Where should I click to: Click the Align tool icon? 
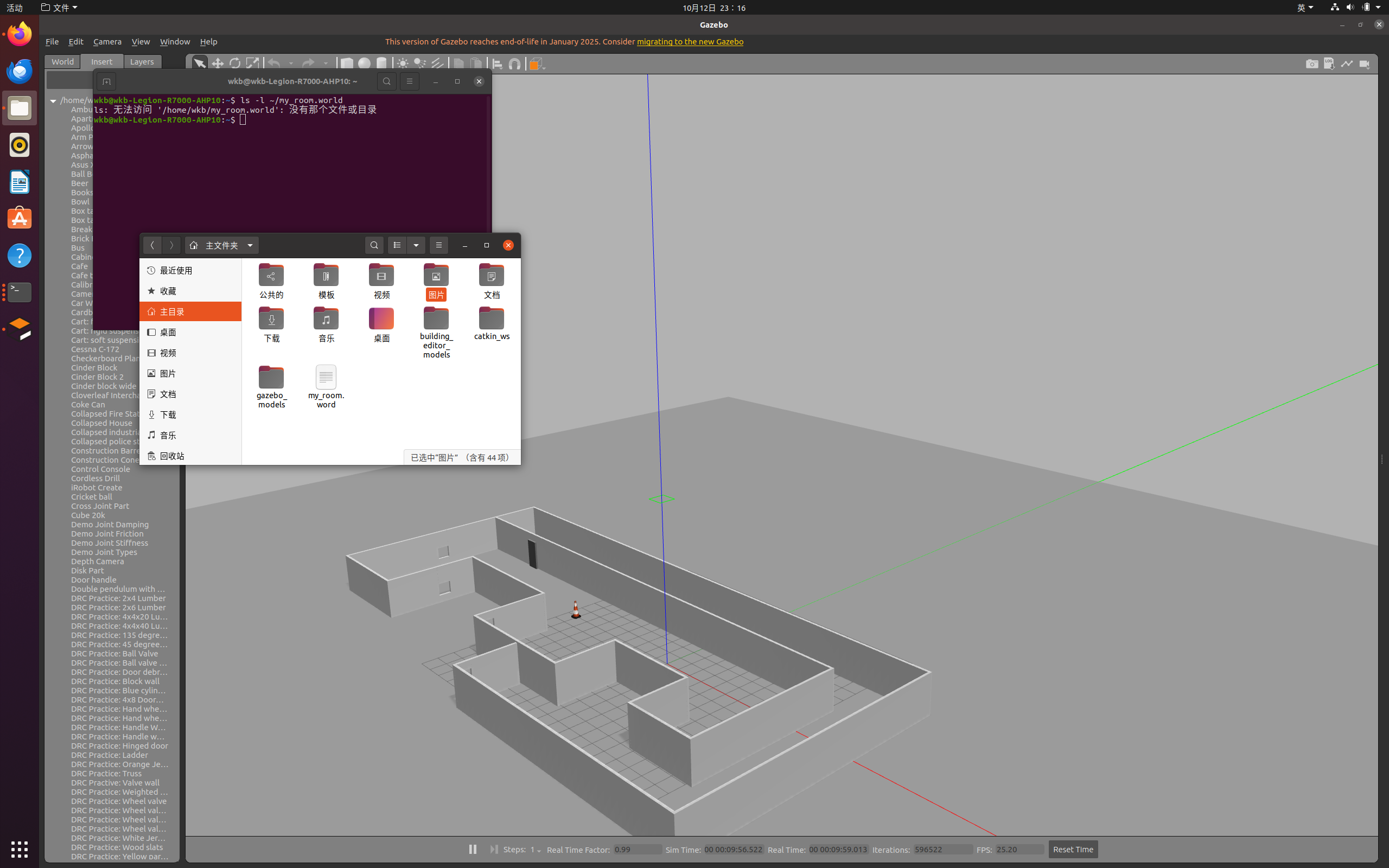tap(498, 63)
